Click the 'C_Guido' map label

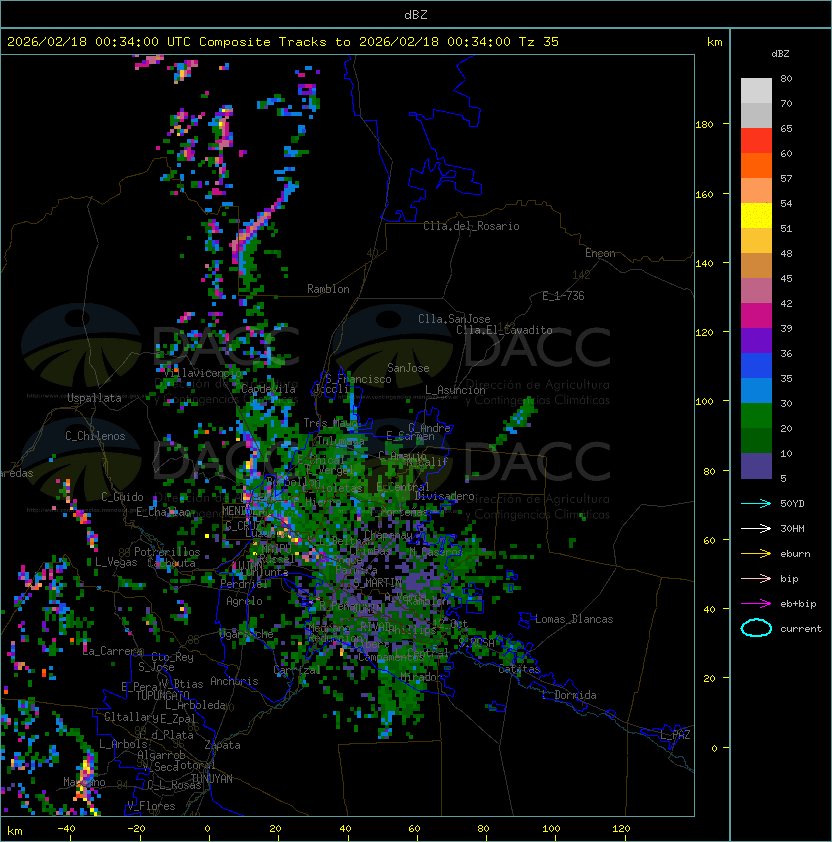(122, 497)
